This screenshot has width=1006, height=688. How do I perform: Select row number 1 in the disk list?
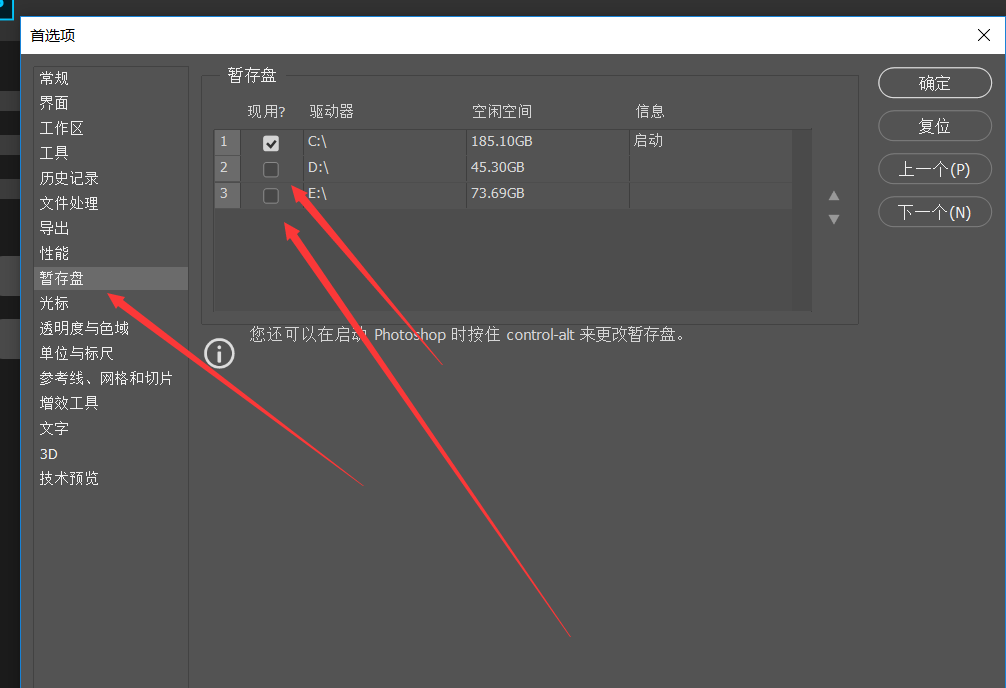click(226, 141)
